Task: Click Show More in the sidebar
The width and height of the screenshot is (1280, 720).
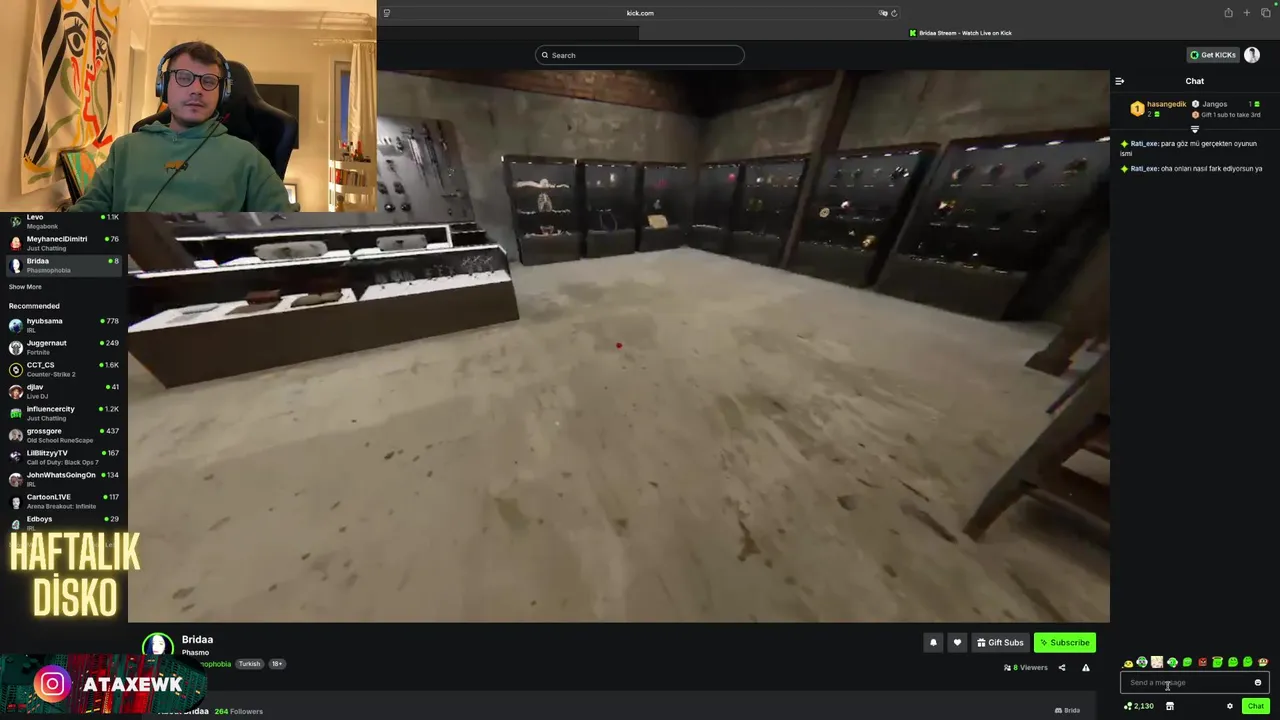Action: 25,287
